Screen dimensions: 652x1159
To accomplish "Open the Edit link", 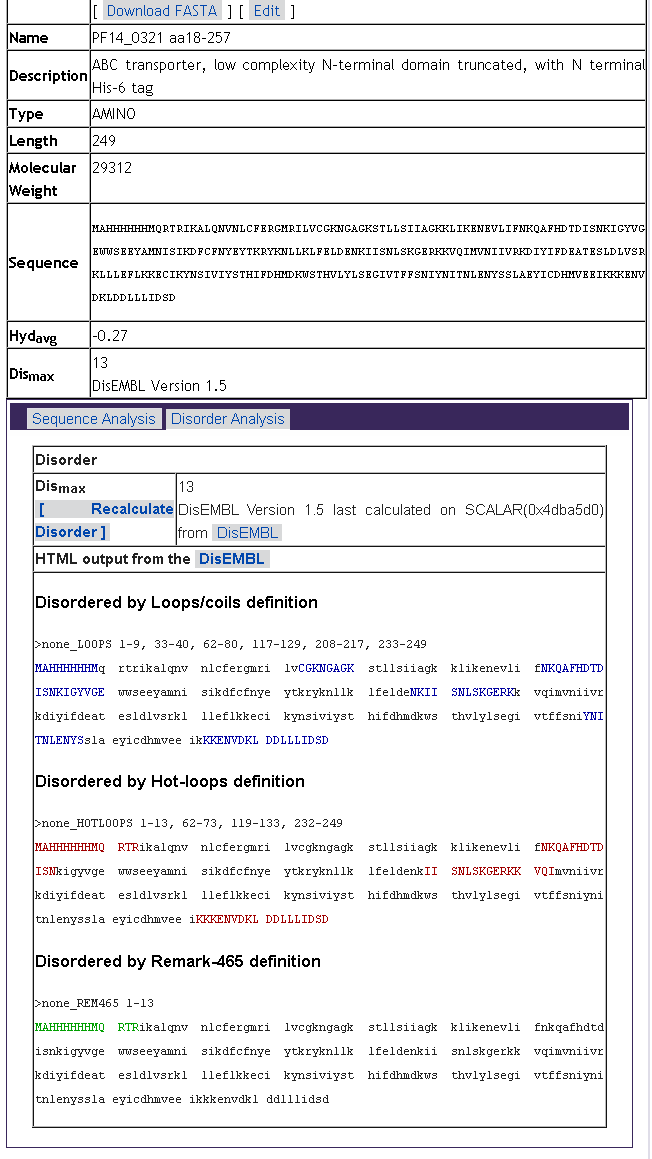I will click(266, 10).
